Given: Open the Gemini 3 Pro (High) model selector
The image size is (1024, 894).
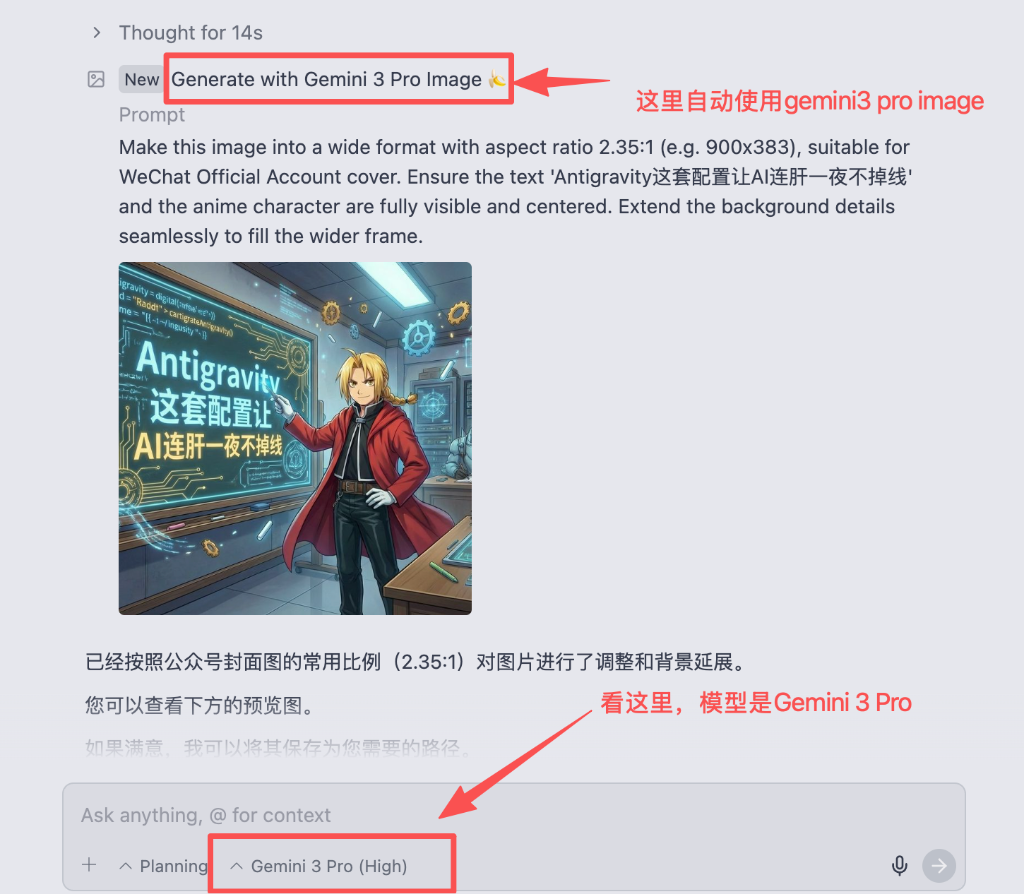Looking at the screenshot, I should click(319, 866).
